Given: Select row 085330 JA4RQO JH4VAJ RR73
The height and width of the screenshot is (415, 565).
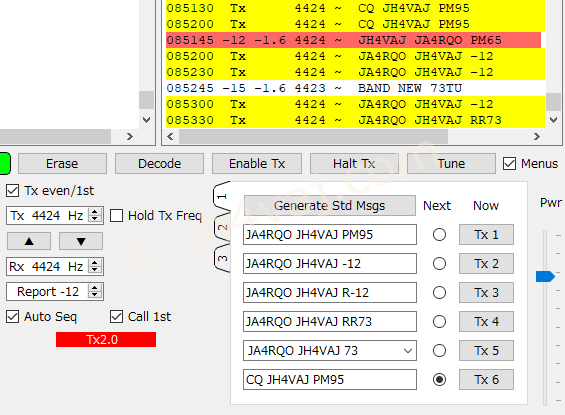Looking at the screenshot, I should 355,120.
